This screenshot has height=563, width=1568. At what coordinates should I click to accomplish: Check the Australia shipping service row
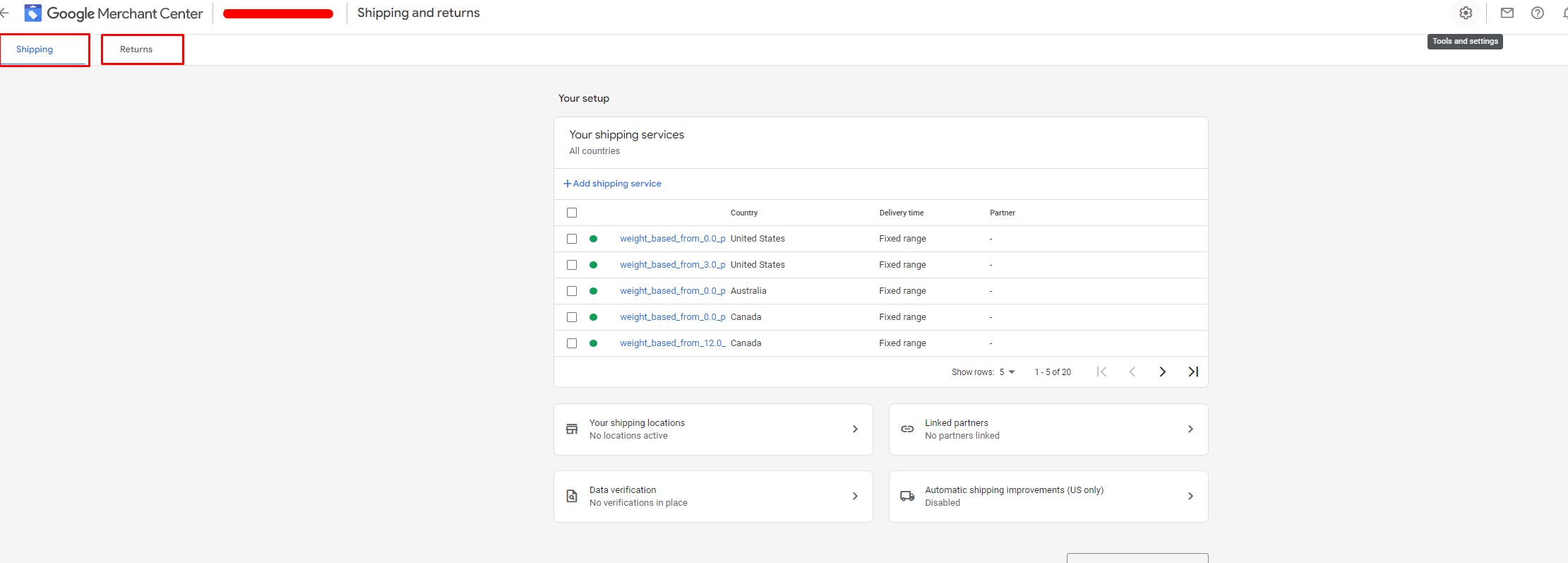(572, 291)
